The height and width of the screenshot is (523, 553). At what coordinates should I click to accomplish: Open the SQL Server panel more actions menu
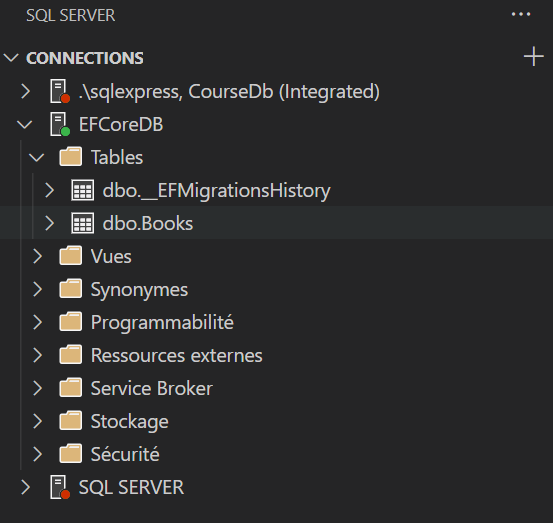click(521, 14)
